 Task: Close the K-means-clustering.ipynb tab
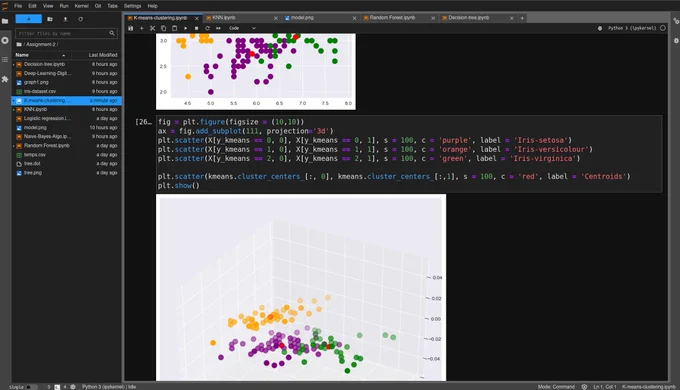[197, 18]
